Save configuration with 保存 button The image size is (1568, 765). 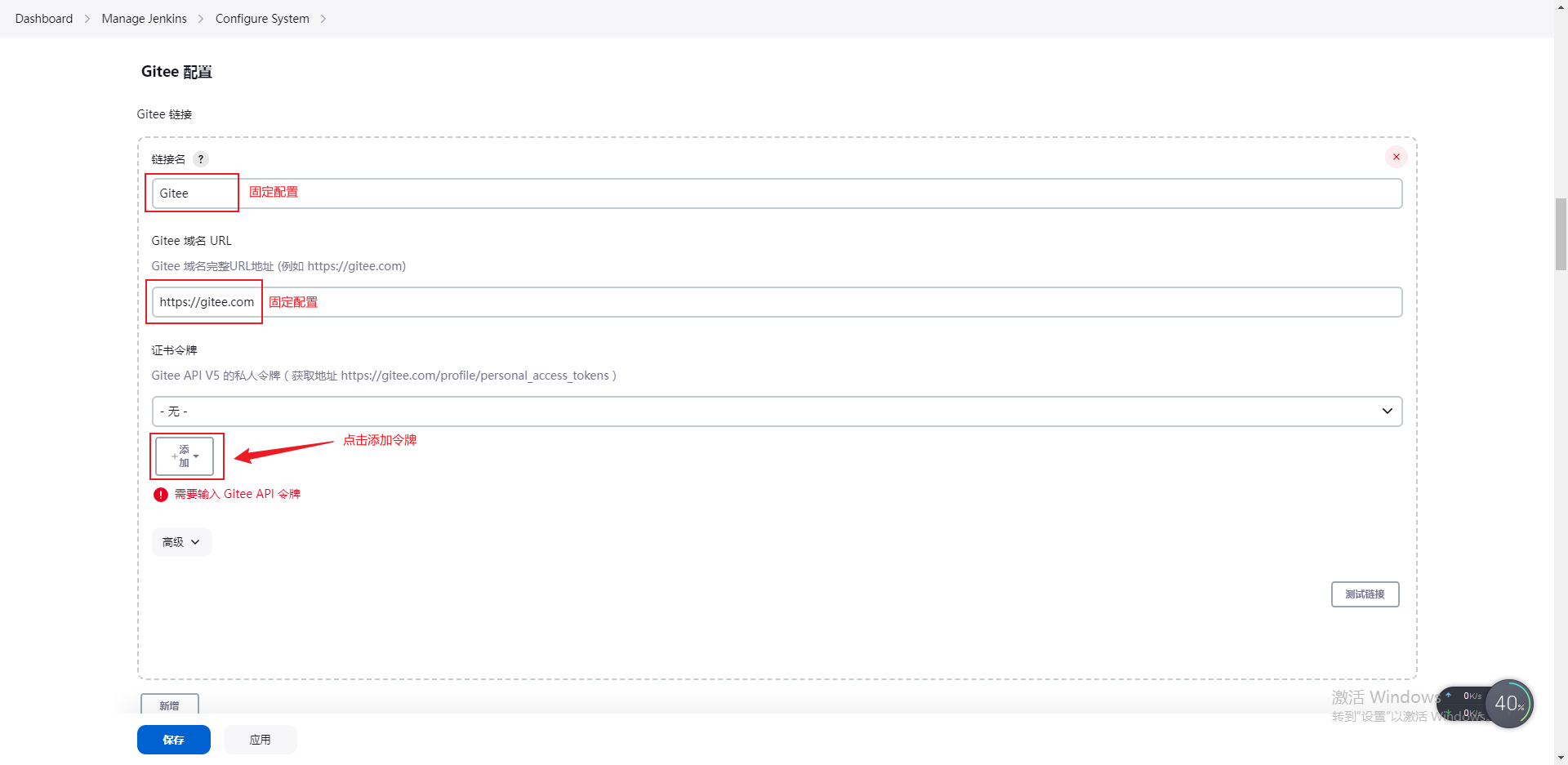click(x=174, y=740)
